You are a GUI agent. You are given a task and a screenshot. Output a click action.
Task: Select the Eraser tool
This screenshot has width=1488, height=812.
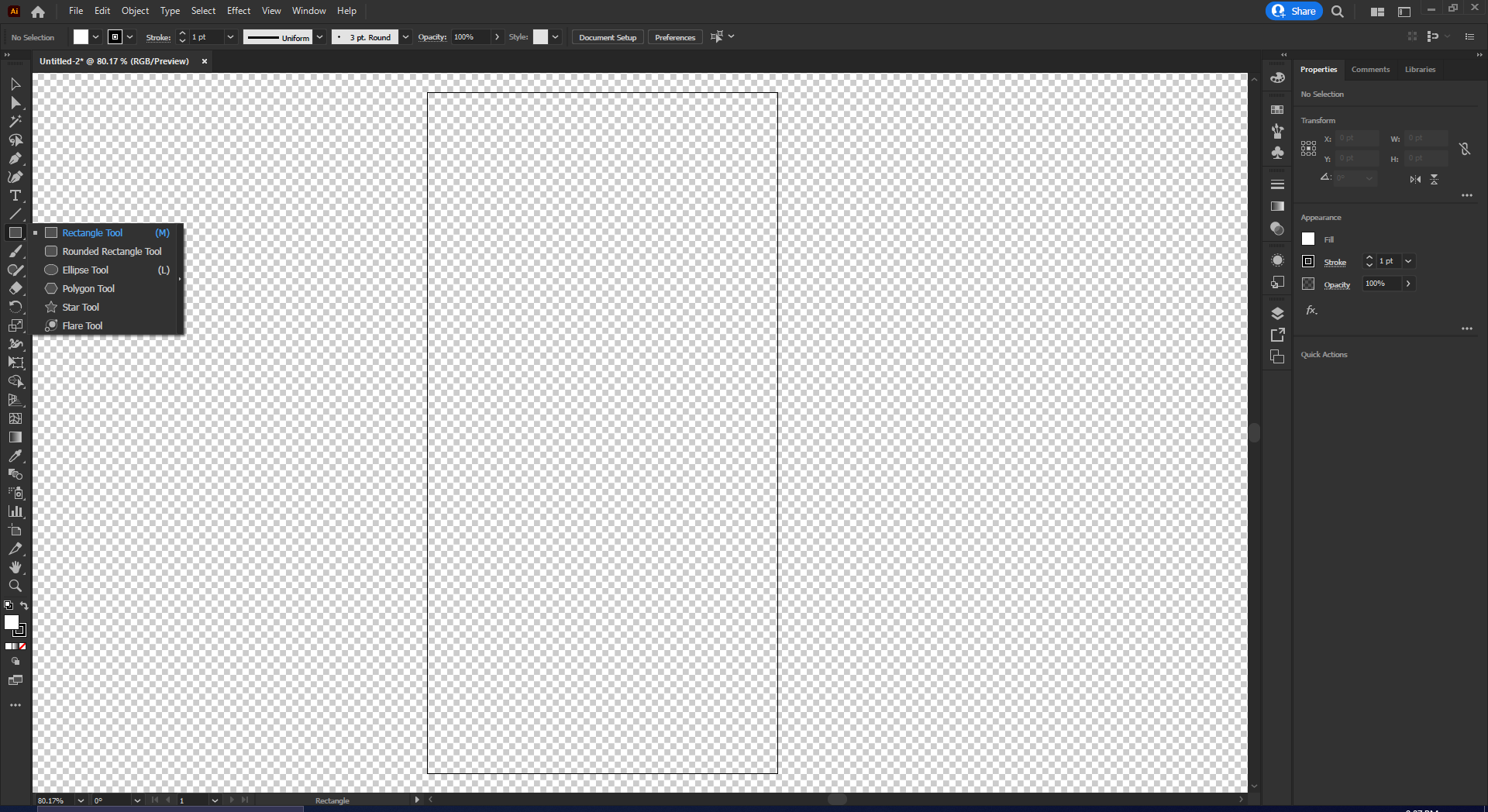click(15, 287)
